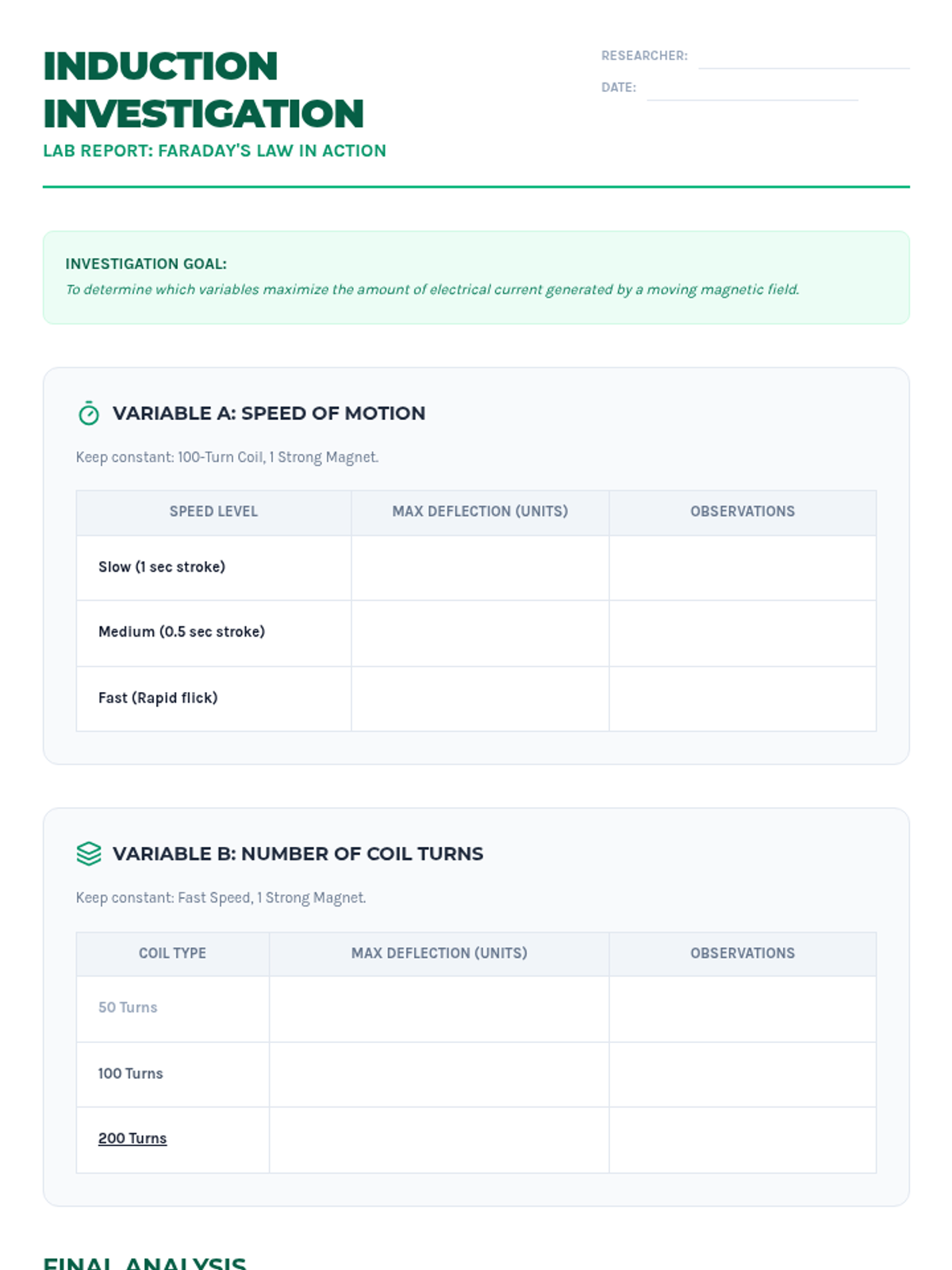952x1270 pixels.
Task: Select the 50 Turns row label
Action: tap(128, 1007)
